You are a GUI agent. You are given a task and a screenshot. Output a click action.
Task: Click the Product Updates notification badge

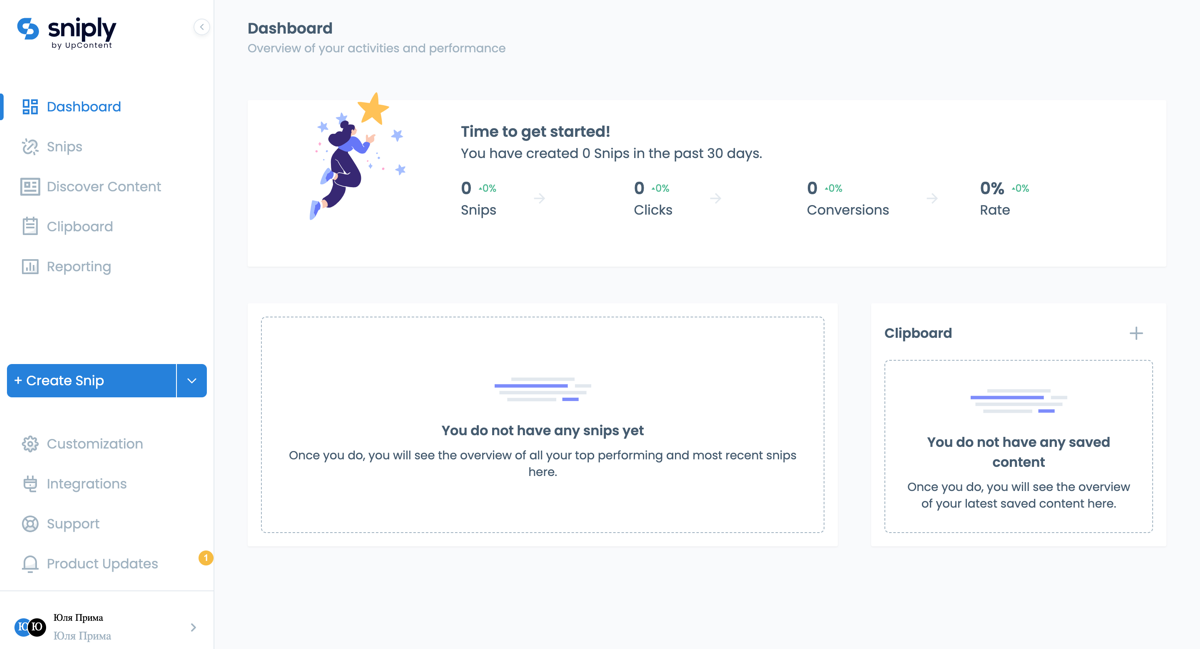pos(206,558)
